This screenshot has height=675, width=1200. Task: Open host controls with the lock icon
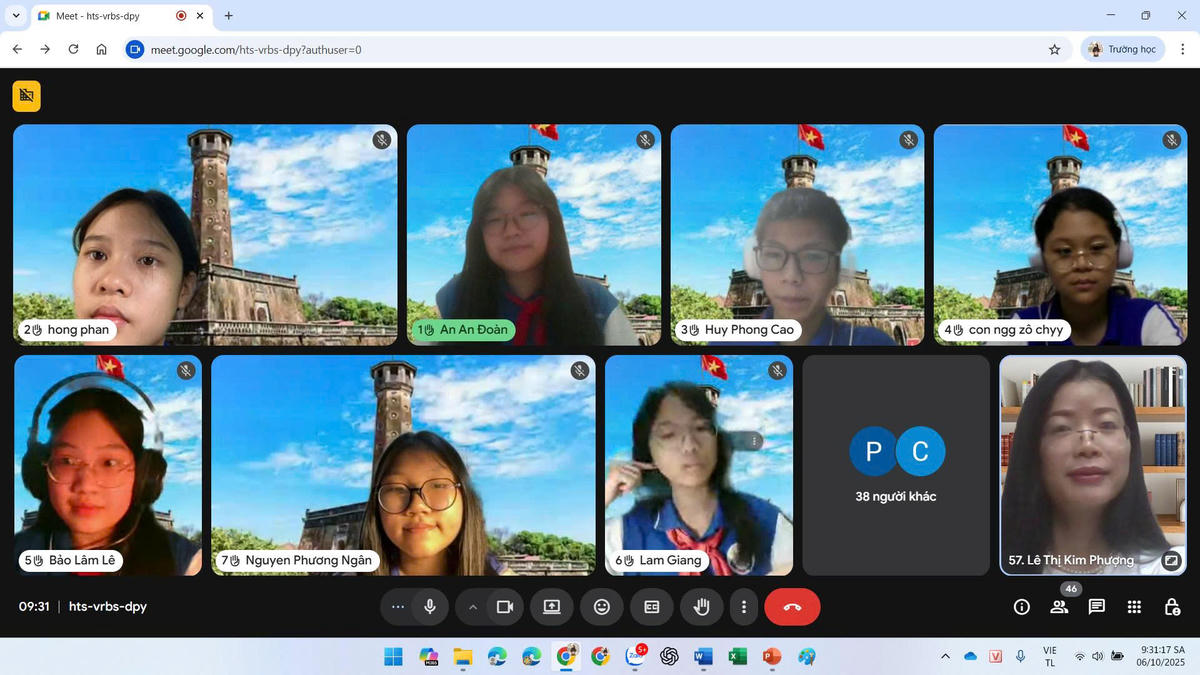click(1171, 607)
